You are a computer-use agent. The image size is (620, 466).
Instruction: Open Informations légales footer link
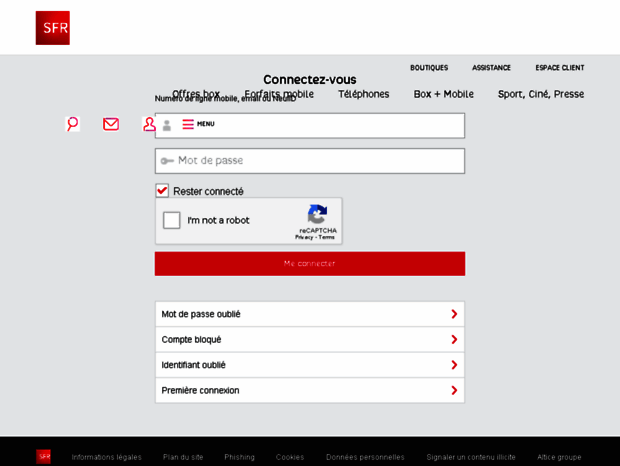106,457
